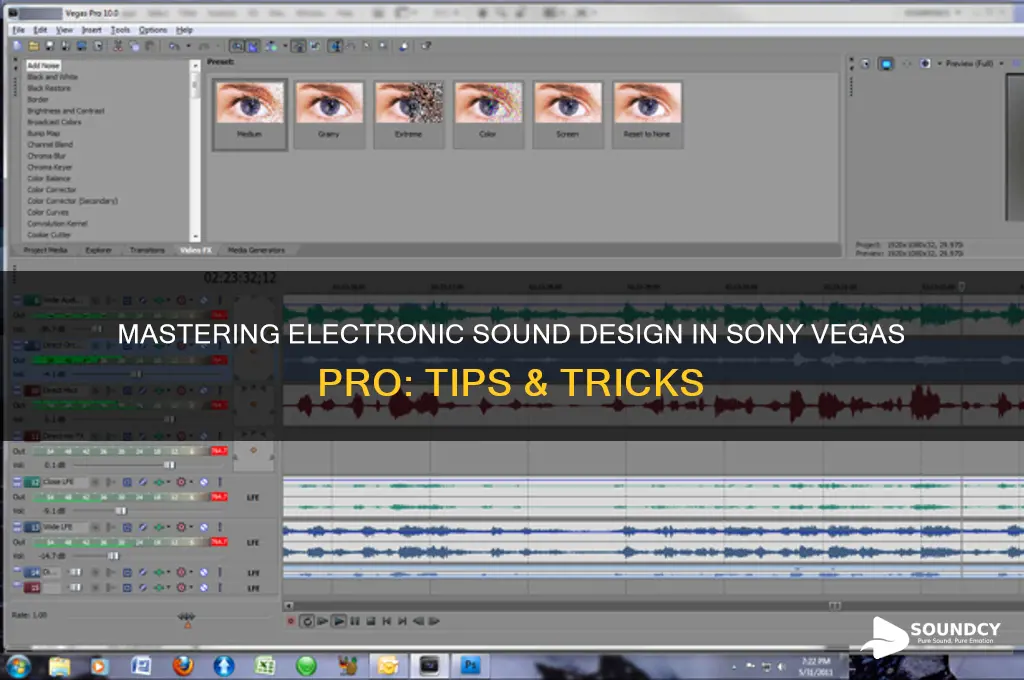Toggle Video Preview on External Monitor

(x=886, y=63)
